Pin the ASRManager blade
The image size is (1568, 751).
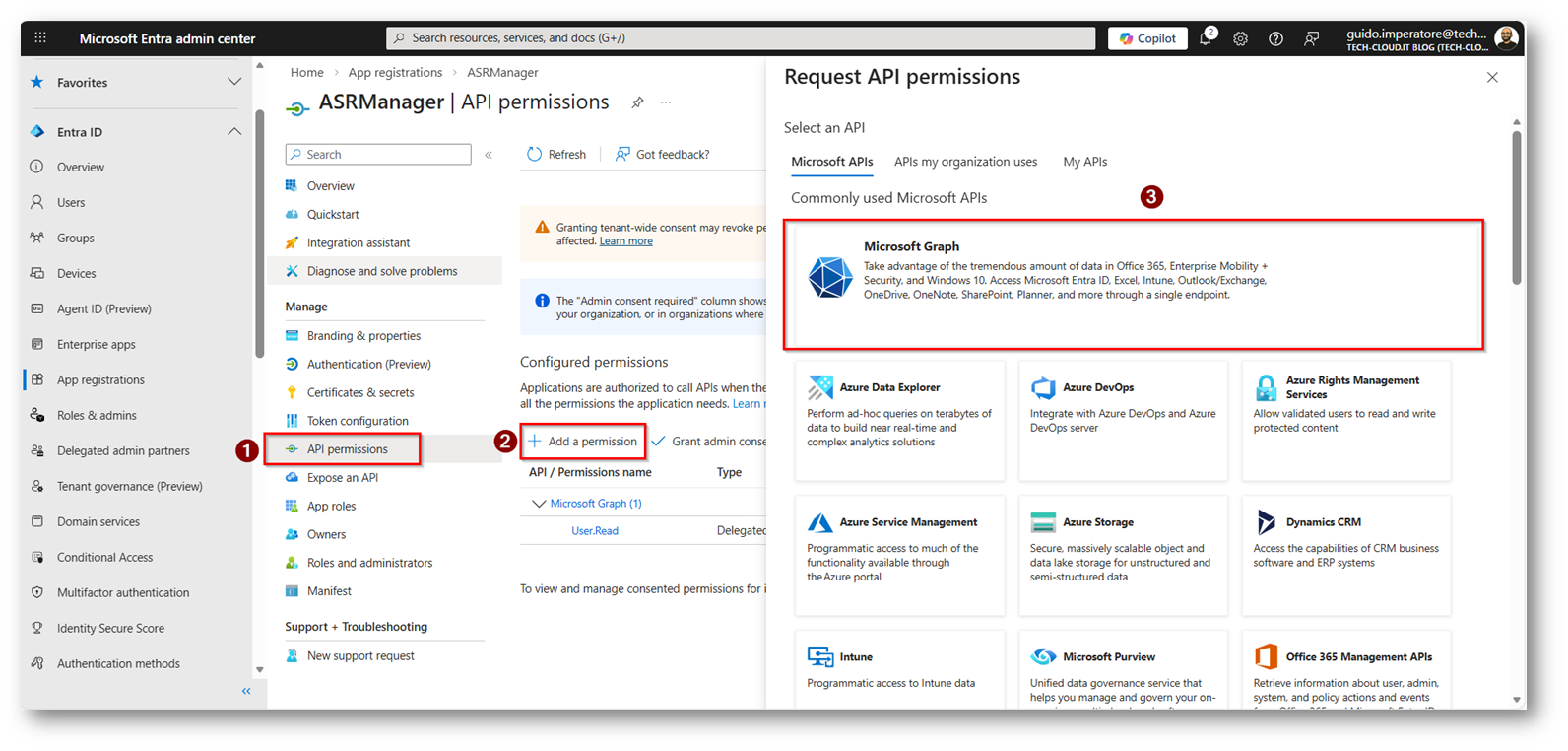(x=637, y=102)
